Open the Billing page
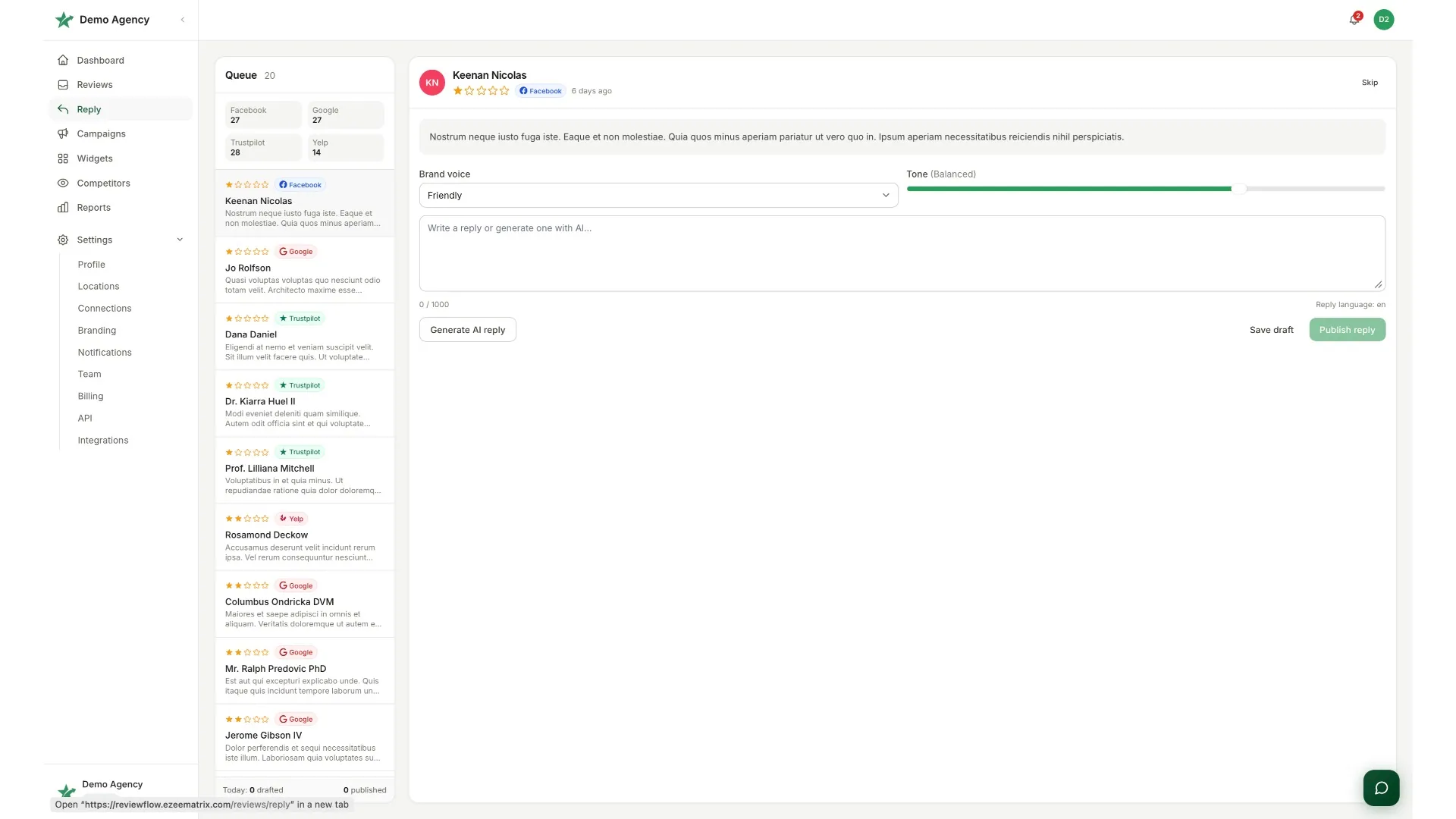This screenshot has height=819, width=1456. click(x=90, y=397)
